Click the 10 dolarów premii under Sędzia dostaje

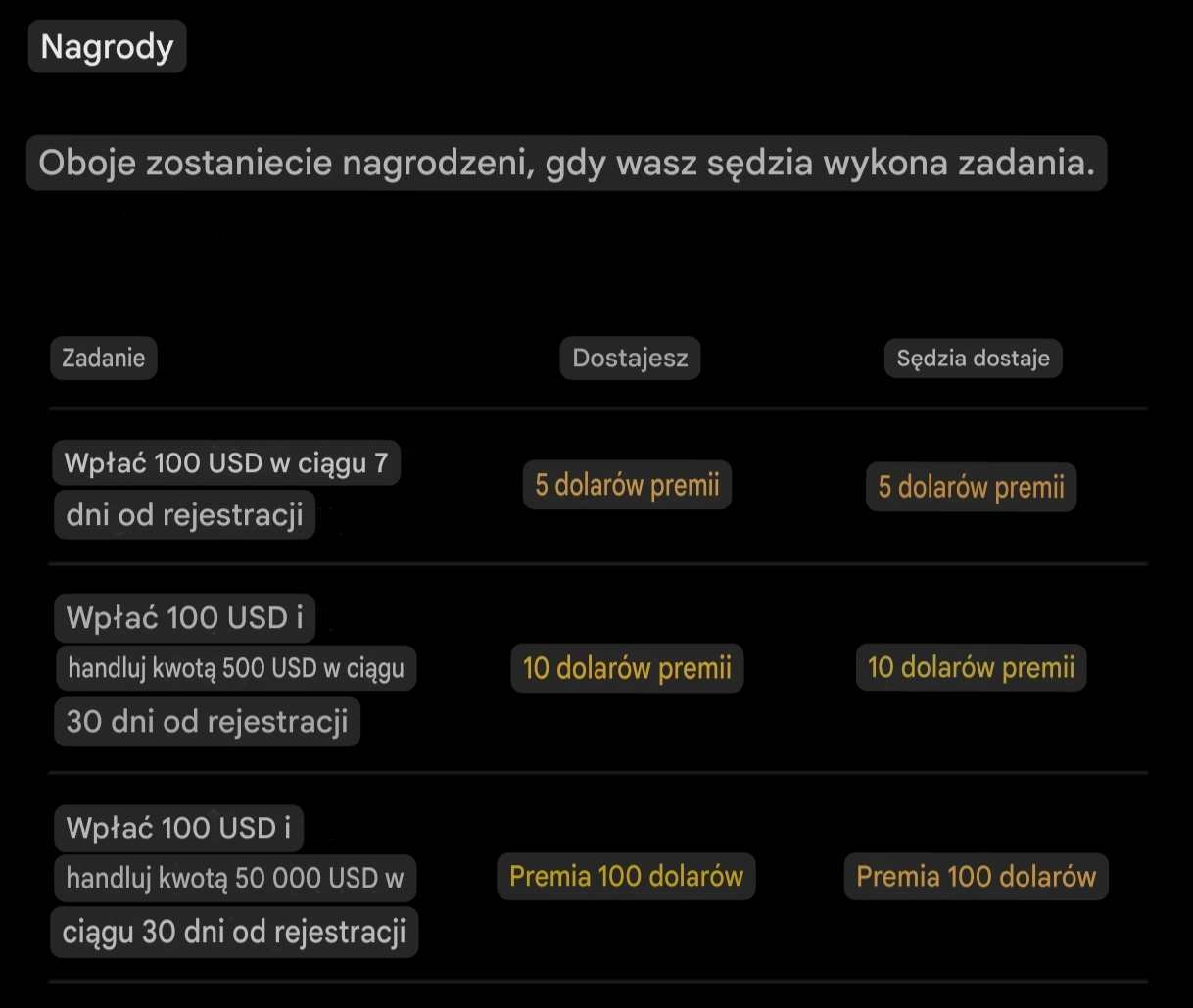[971, 668]
